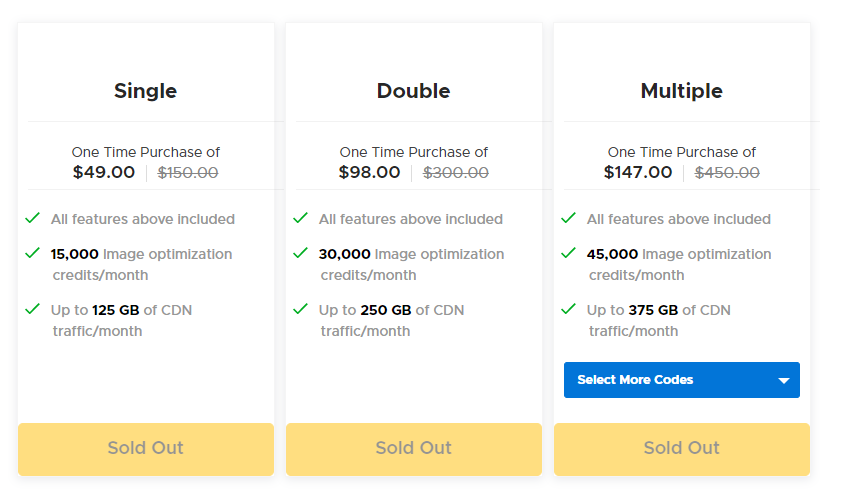Click checkmark beside Double's 'All features above included'

300,218
